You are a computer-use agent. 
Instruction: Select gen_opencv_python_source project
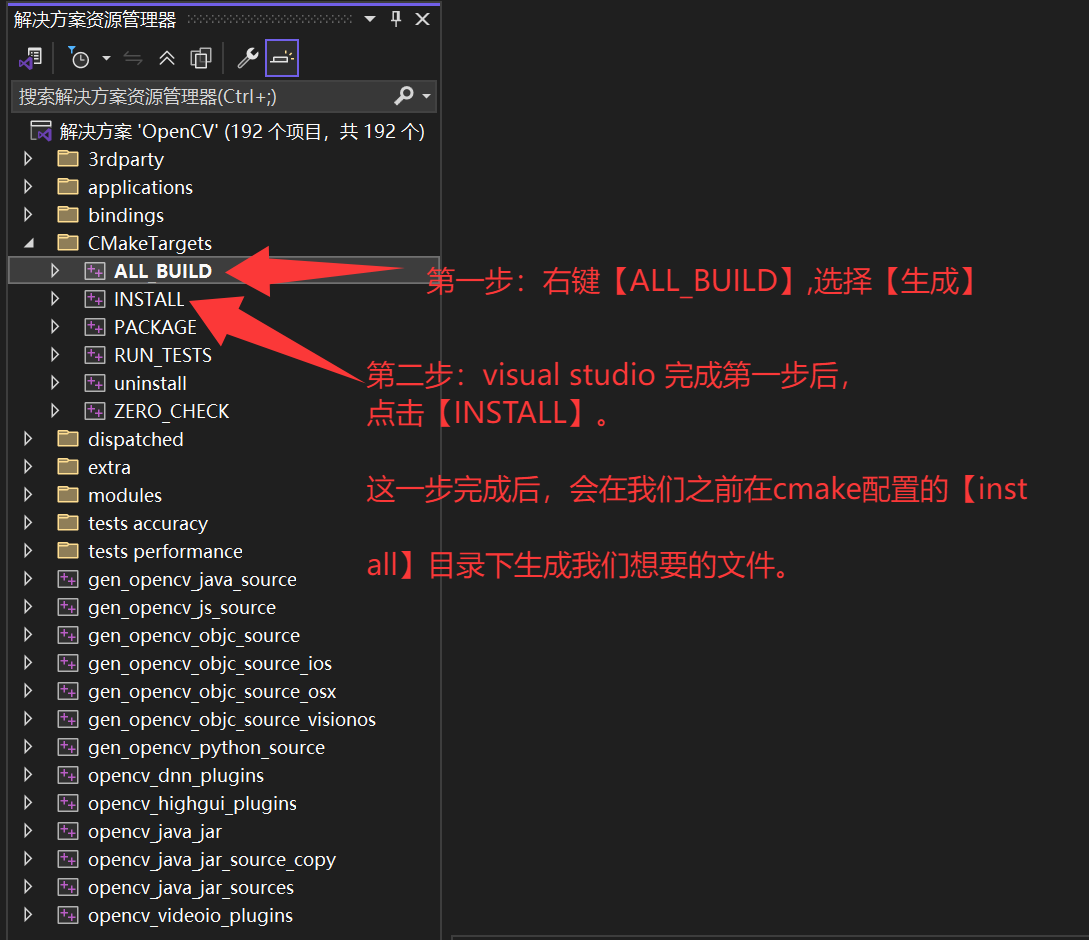coord(206,747)
